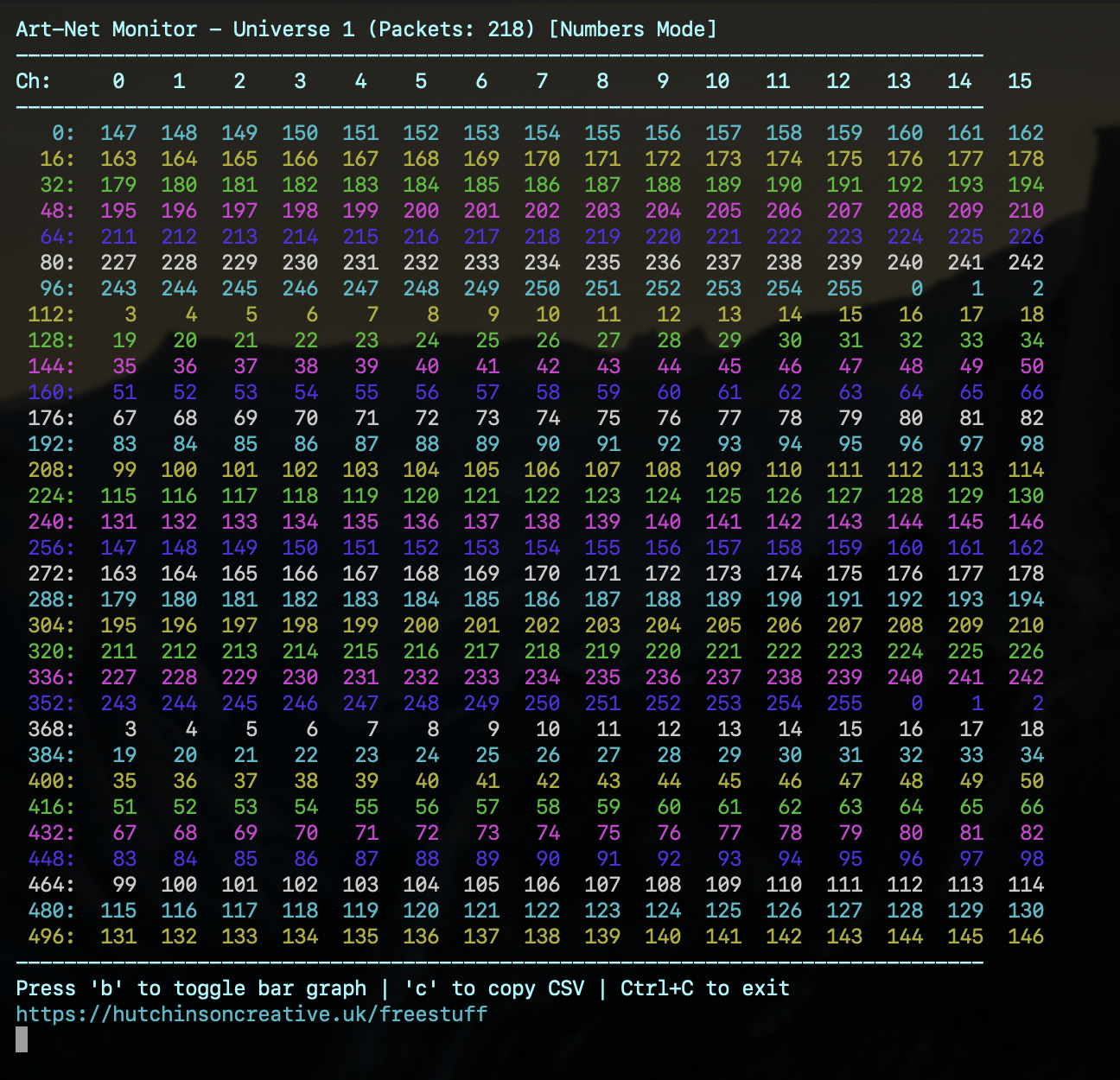
Task: Select the Art-Net Monitor title
Action: [104, 29]
